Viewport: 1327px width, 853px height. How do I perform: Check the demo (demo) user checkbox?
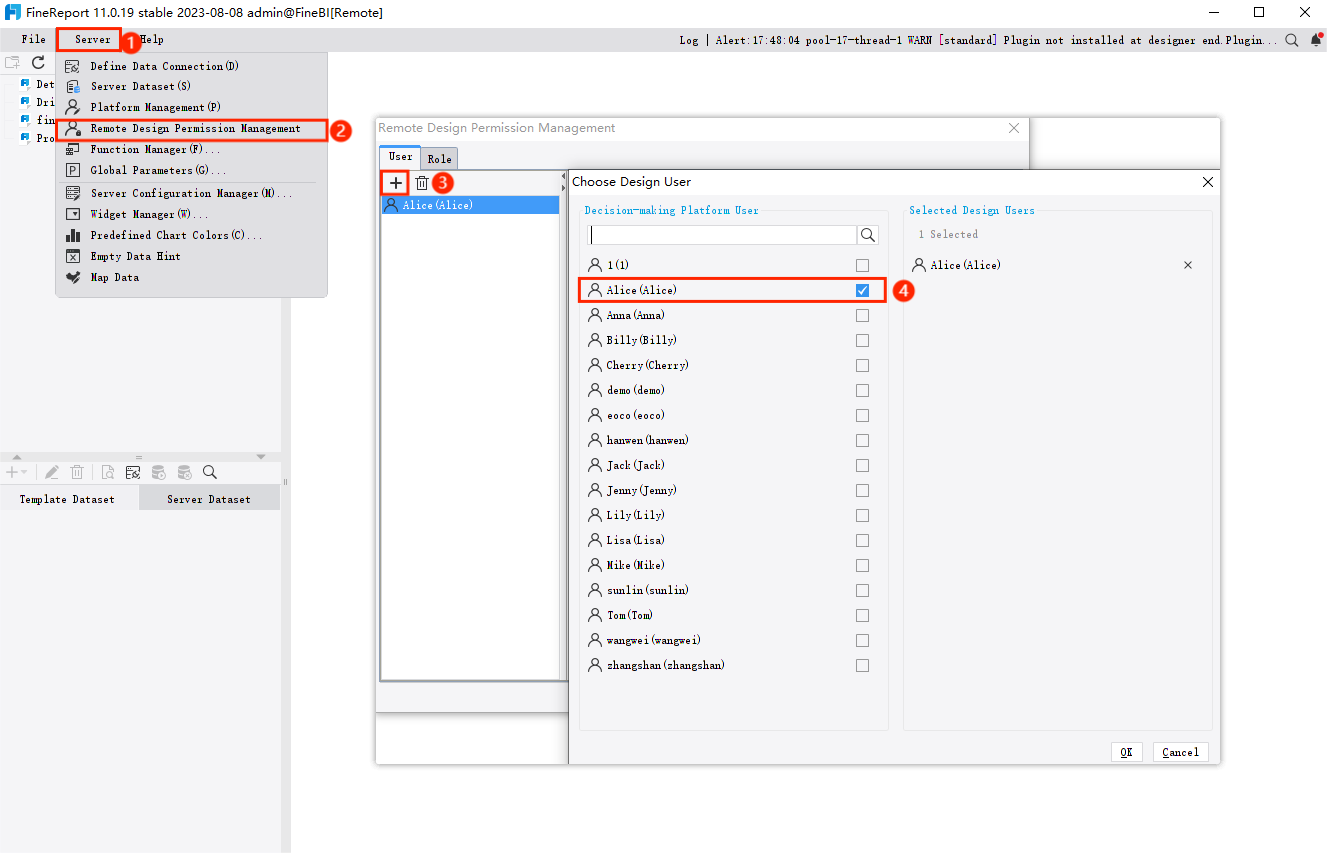pos(862,390)
